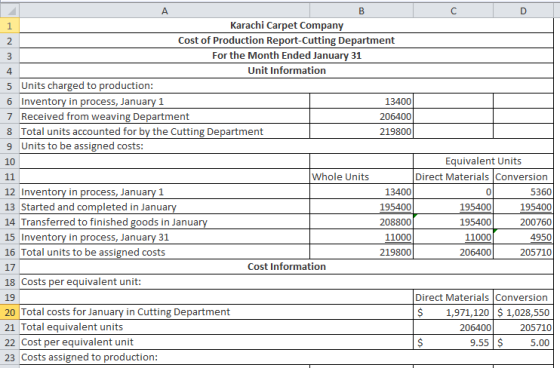This screenshot has width=560, height=368.
Task: Select column B header
Action: pyautogui.click(x=361, y=11)
